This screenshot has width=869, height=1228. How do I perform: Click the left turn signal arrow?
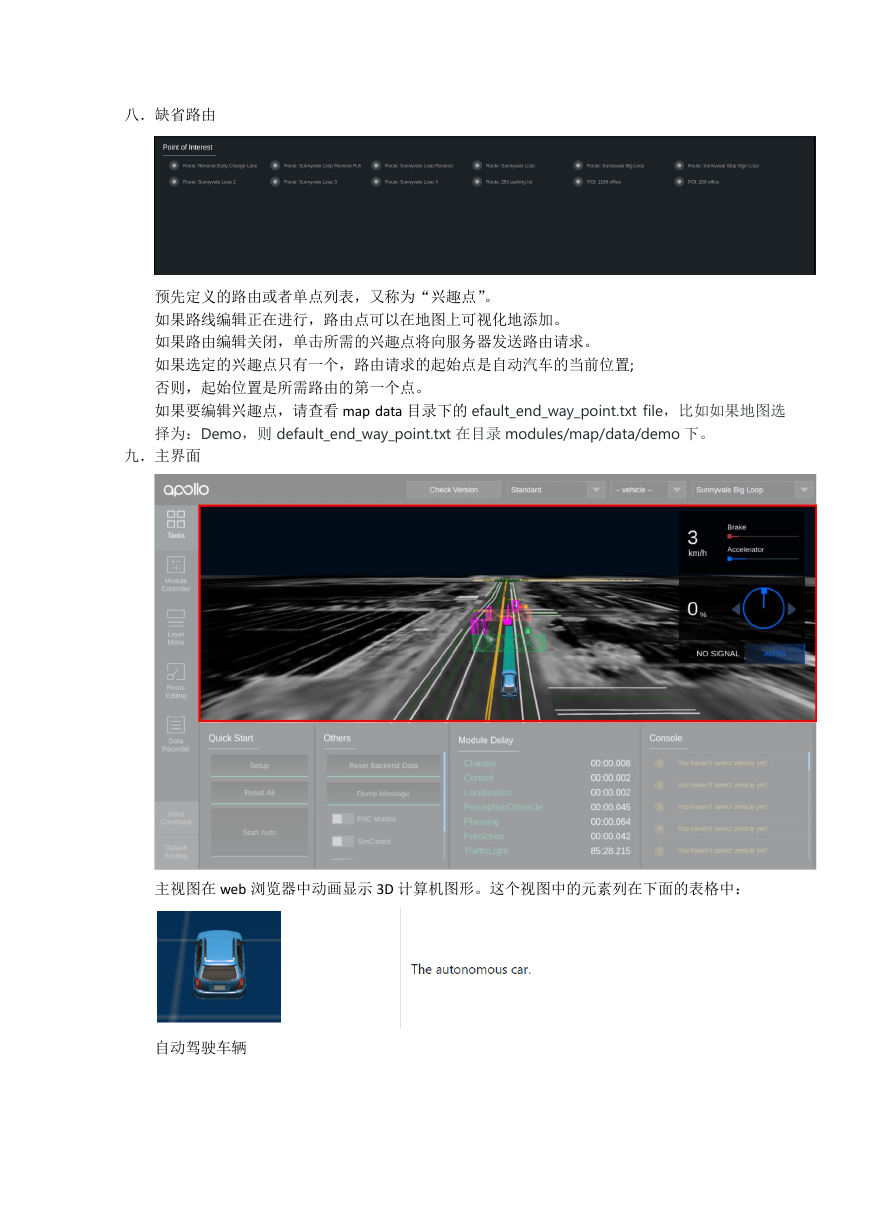point(737,609)
